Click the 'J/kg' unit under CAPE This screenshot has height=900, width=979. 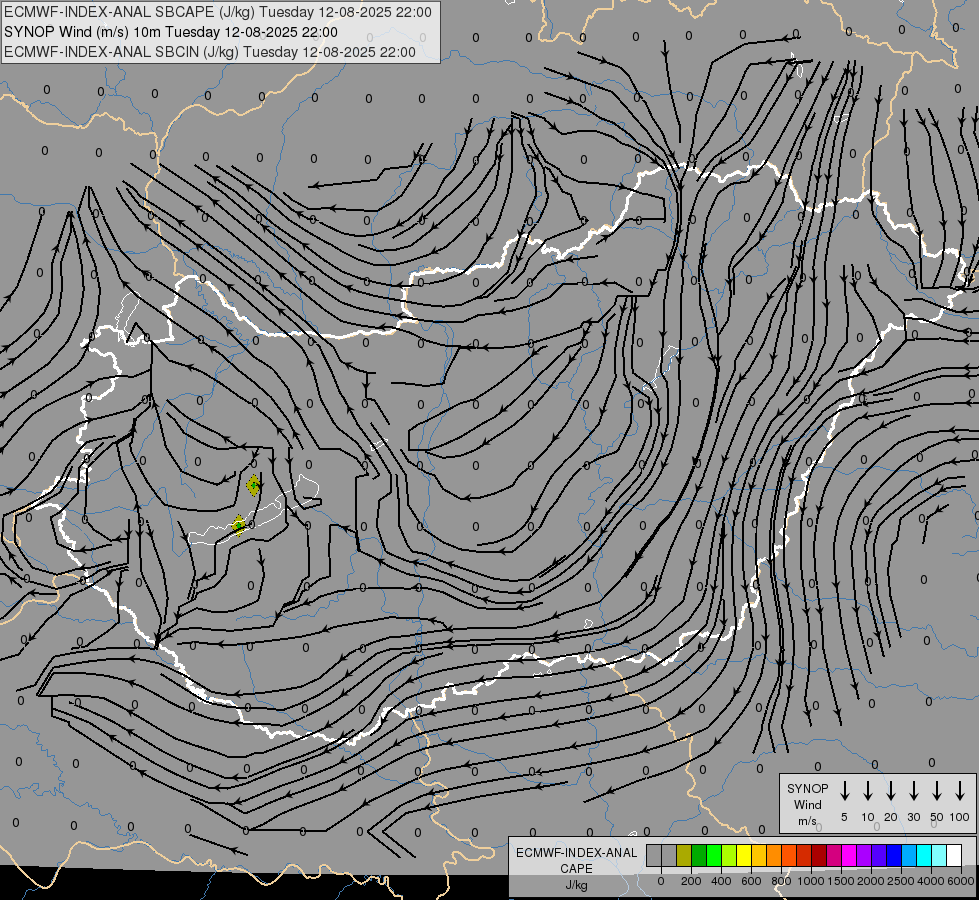576,885
